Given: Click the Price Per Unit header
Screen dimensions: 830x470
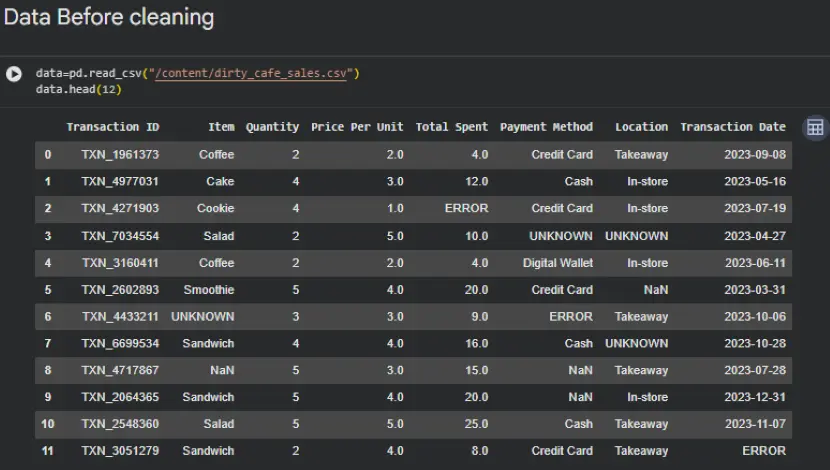Looking at the screenshot, I should [357, 127].
